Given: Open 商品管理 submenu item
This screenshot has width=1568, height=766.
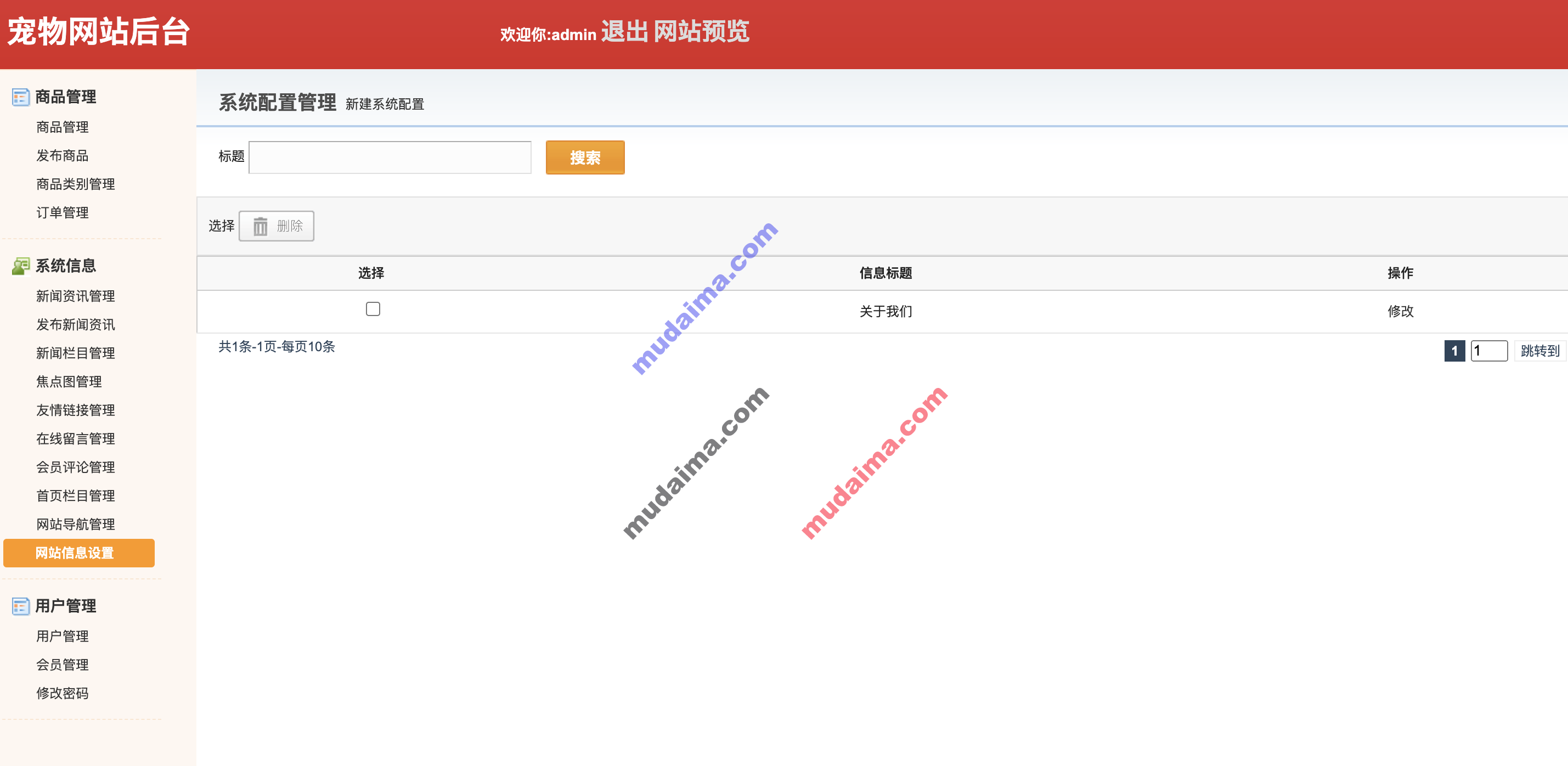Looking at the screenshot, I should click(x=62, y=127).
